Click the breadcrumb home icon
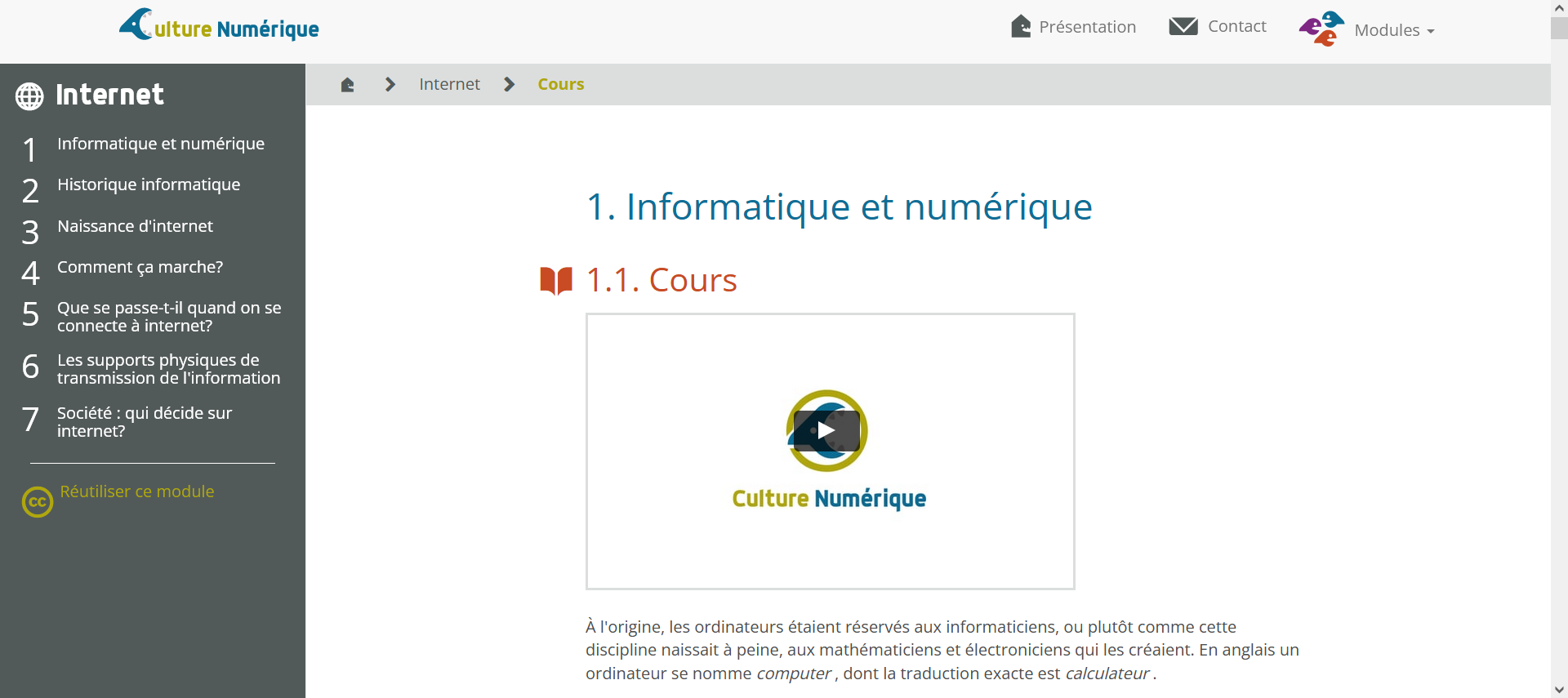This screenshot has width=1568, height=698. tap(347, 84)
